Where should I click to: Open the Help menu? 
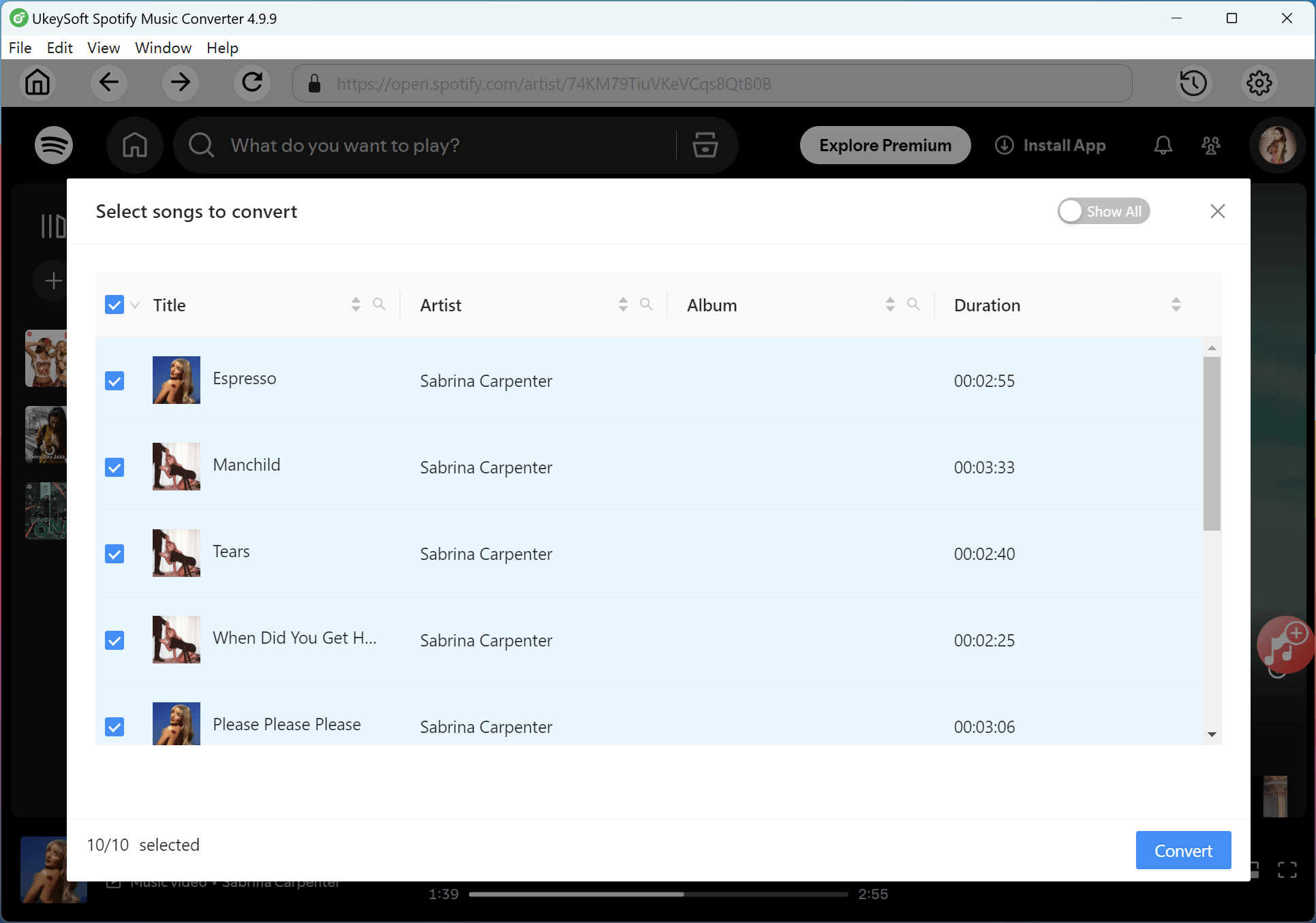tap(222, 48)
